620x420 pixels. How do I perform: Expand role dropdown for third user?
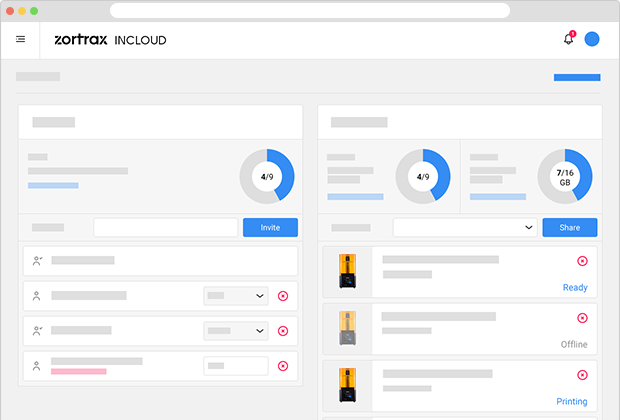[x=236, y=331]
